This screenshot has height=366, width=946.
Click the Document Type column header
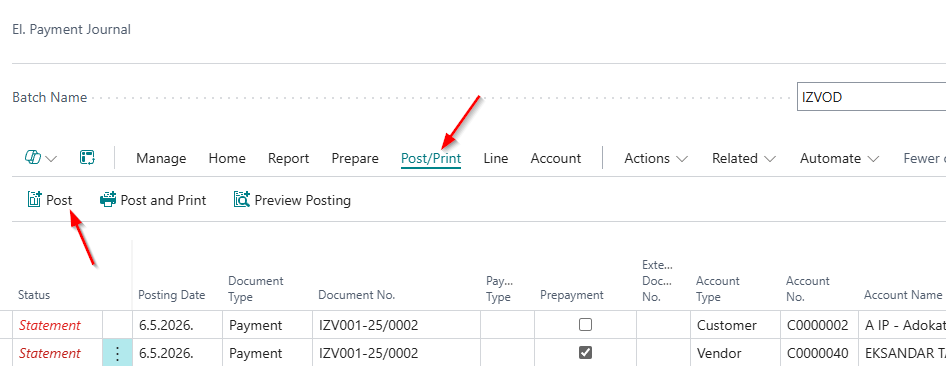click(x=256, y=289)
